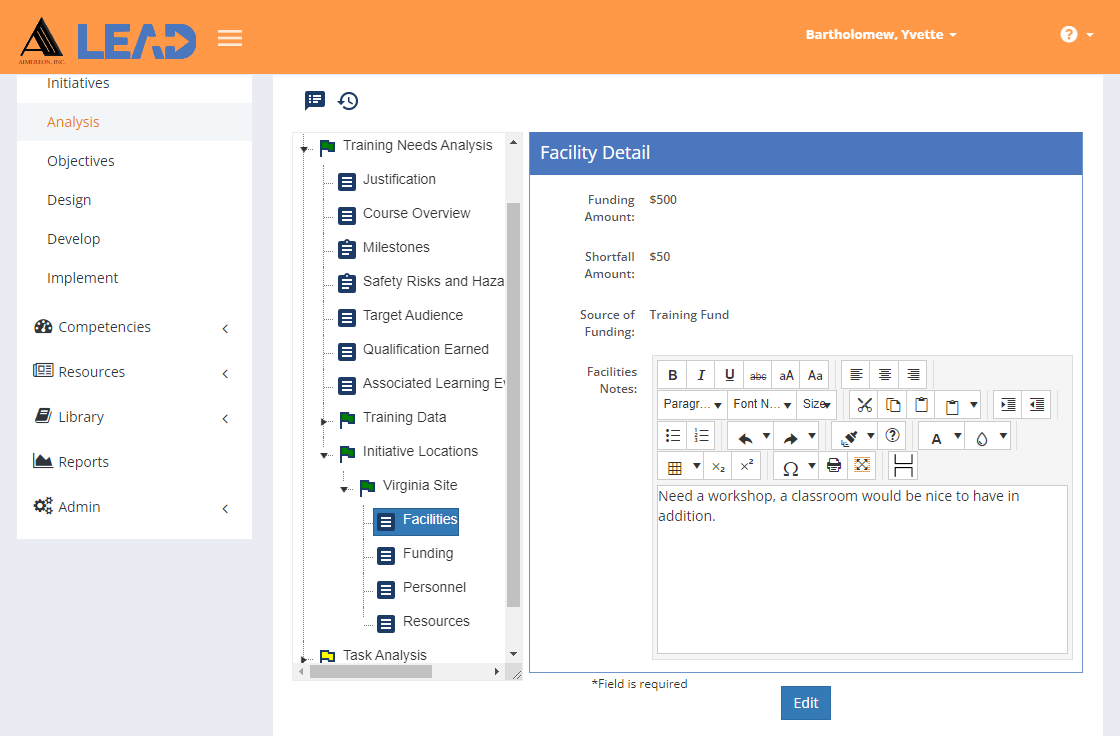Insert a numbered list

[x=701, y=436]
